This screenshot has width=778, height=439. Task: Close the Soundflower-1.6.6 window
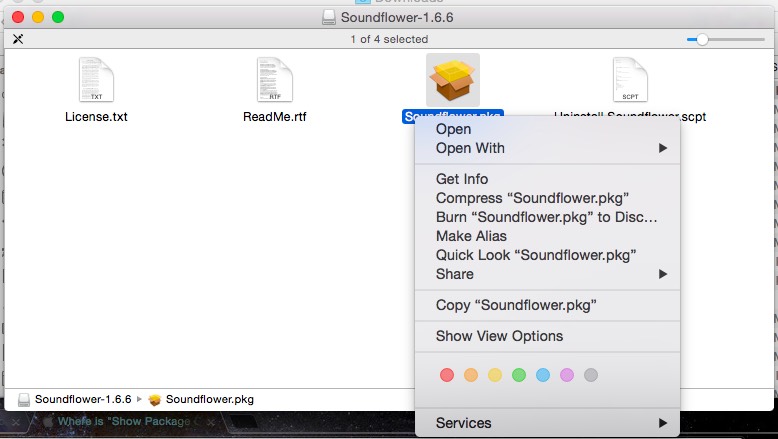(x=18, y=17)
